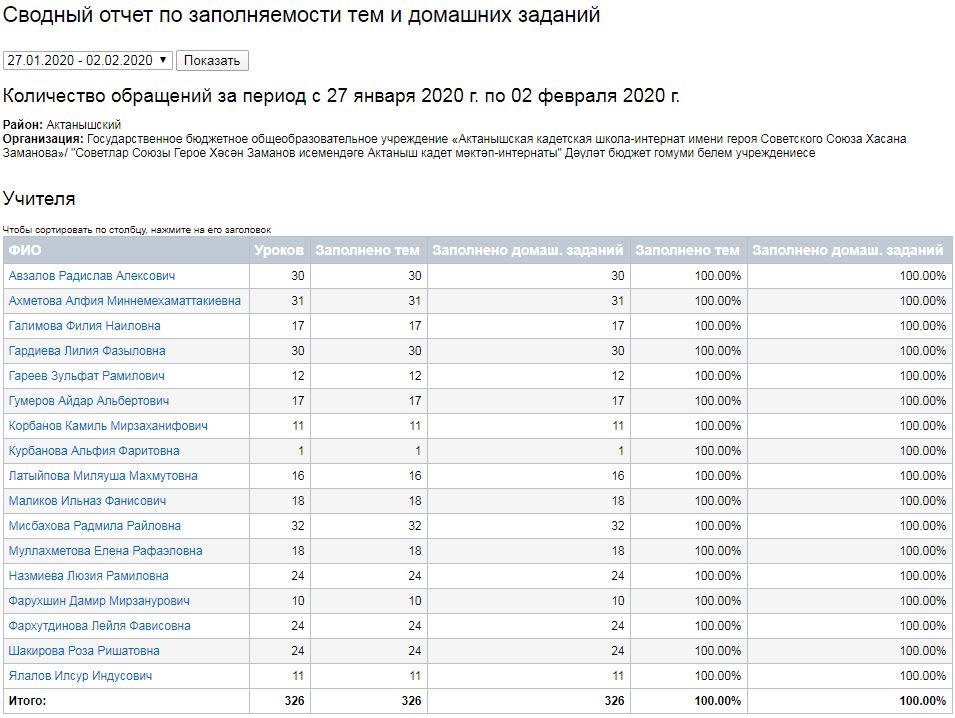
Task: Sort table by the ФИО column header
Action: pos(26,251)
